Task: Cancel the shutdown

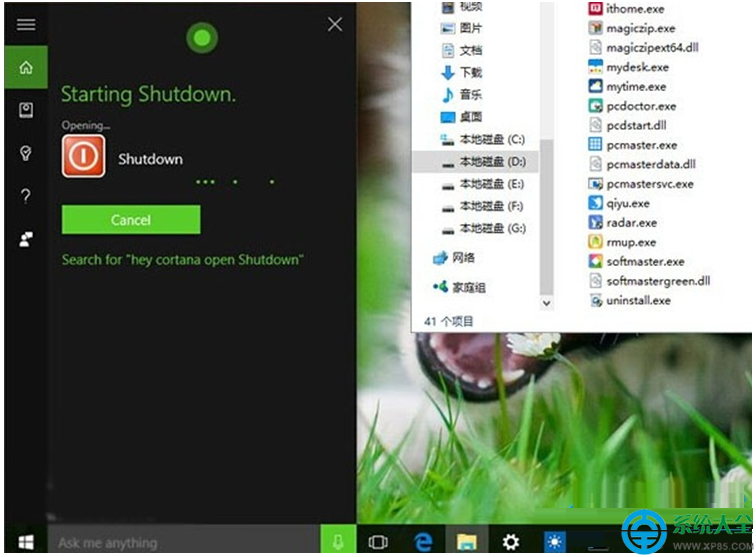Action: 131,220
